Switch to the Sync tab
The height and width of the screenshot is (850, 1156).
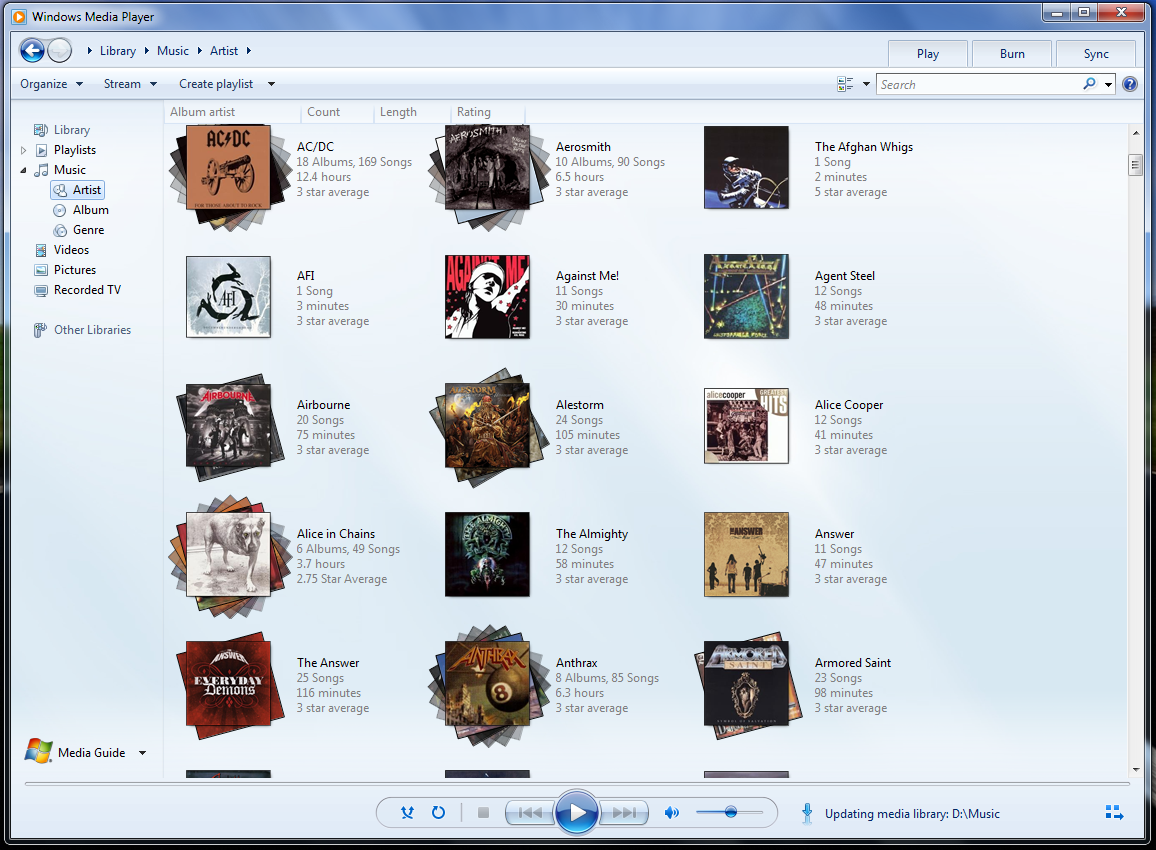[x=1096, y=54]
